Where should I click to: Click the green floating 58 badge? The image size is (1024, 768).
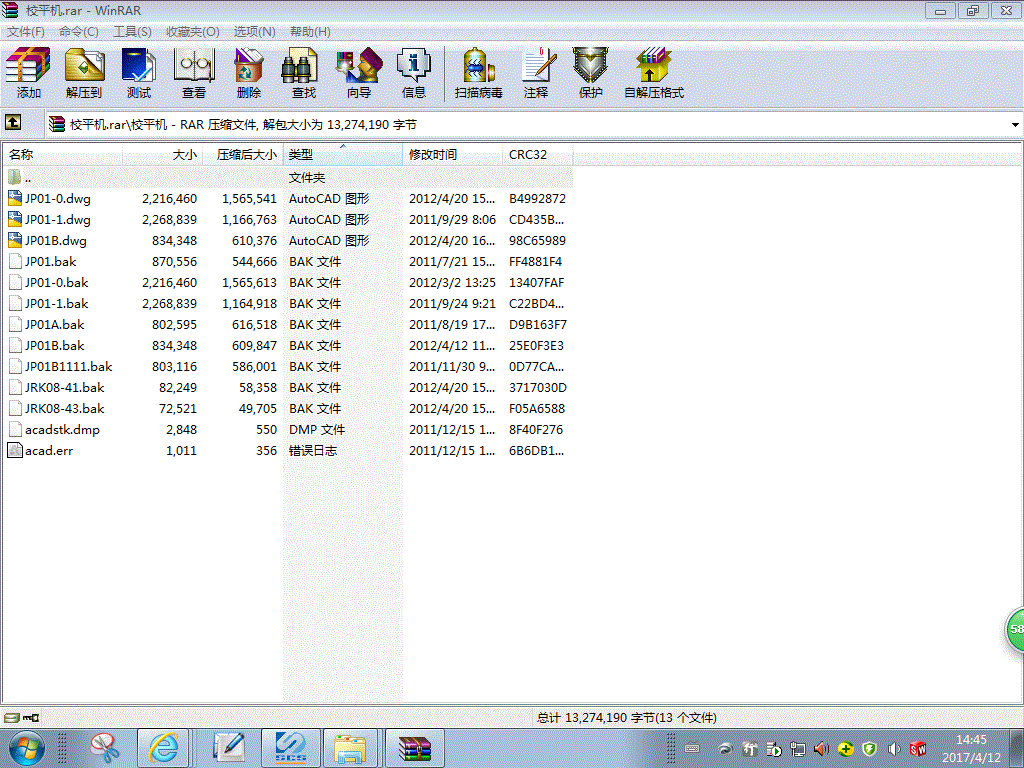click(1015, 629)
